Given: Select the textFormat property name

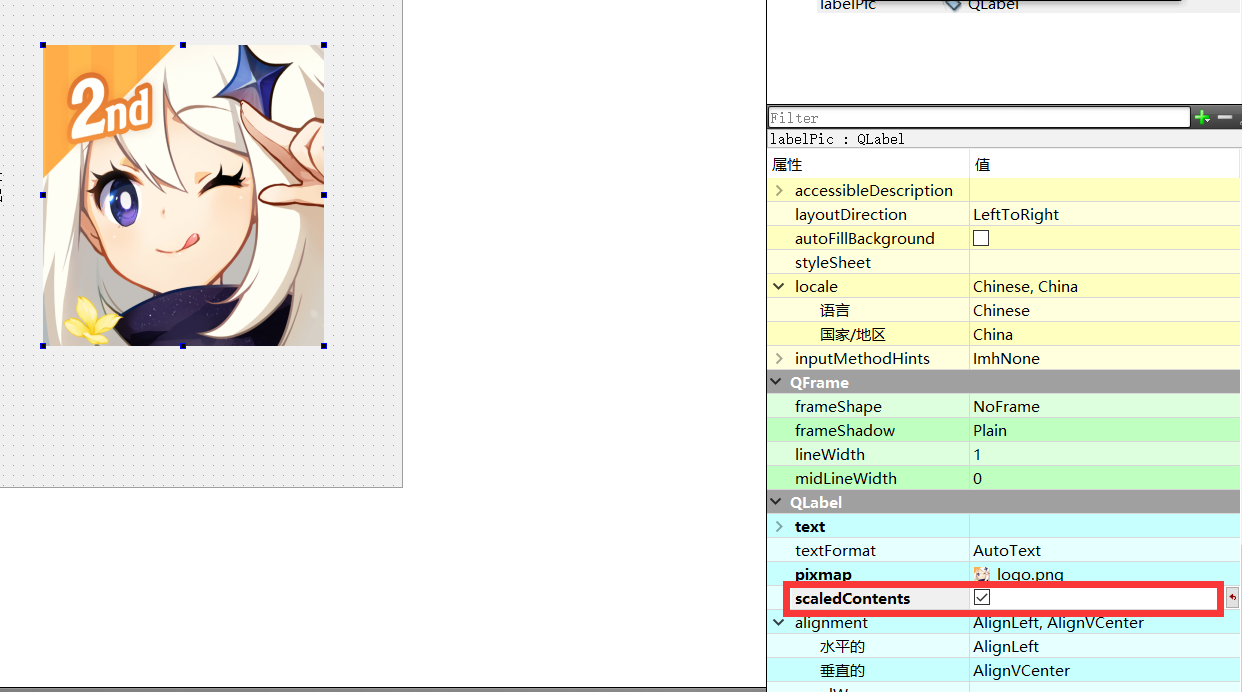Looking at the screenshot, I should pyautogui.click(x=835, y=550).
